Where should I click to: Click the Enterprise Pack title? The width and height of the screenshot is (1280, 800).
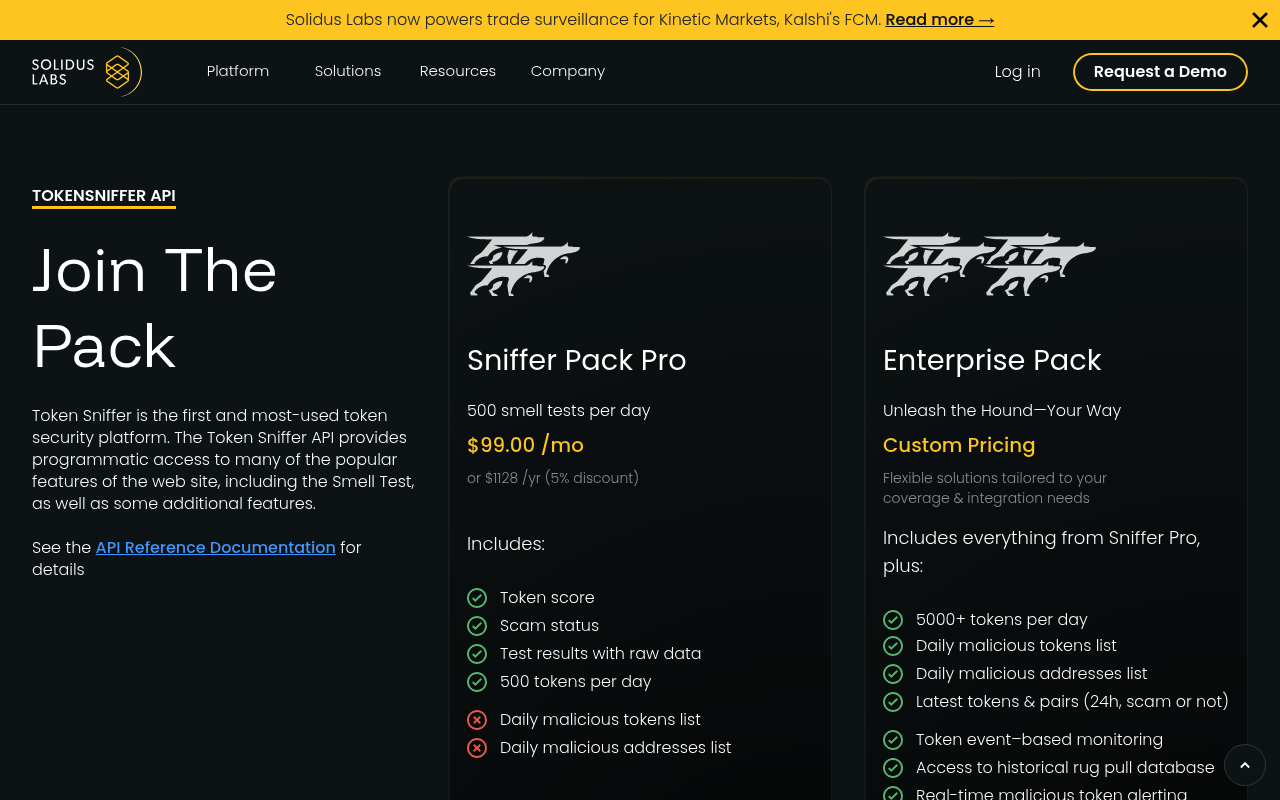click(x=992, y=360)
